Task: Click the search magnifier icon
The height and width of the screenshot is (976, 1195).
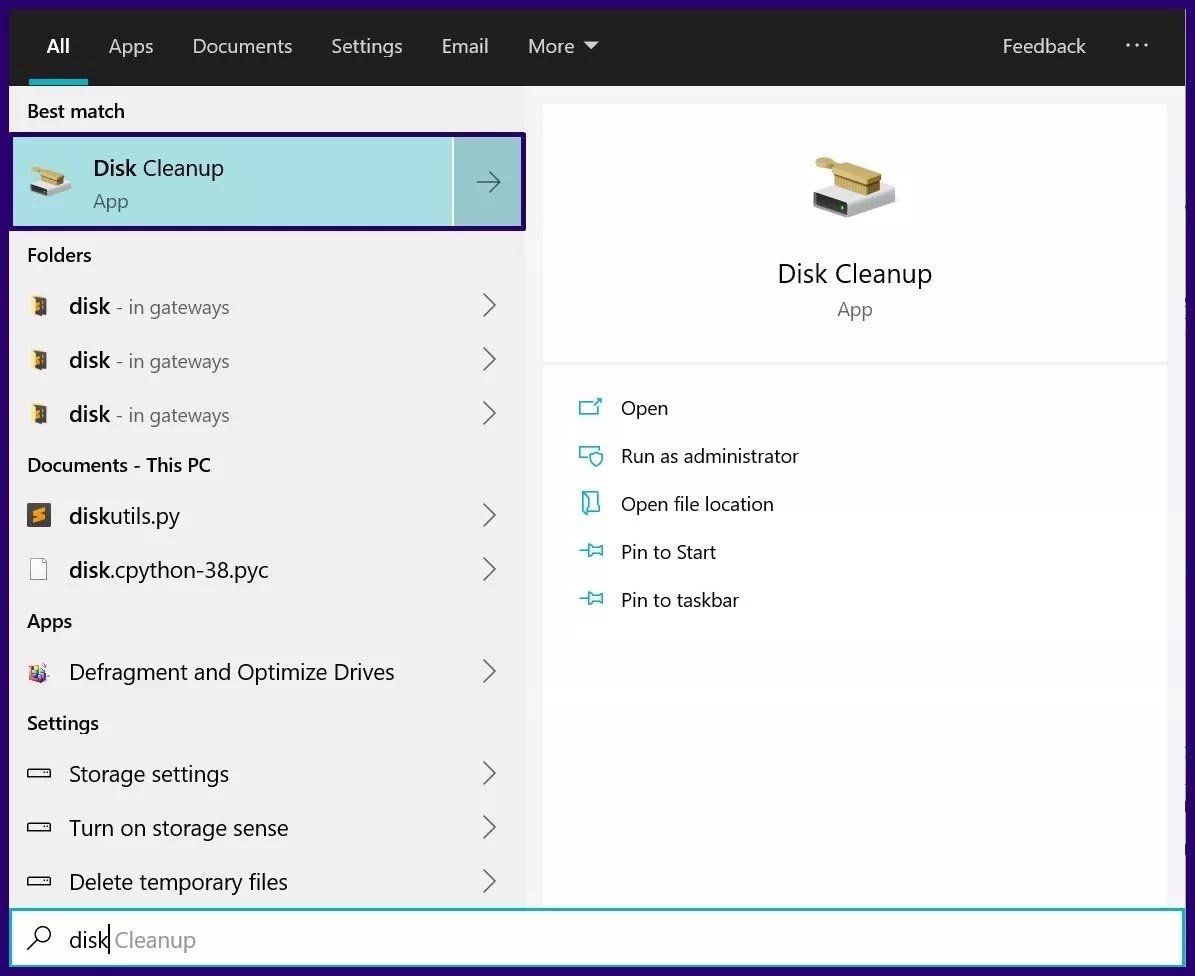Action: coord(39,938)
